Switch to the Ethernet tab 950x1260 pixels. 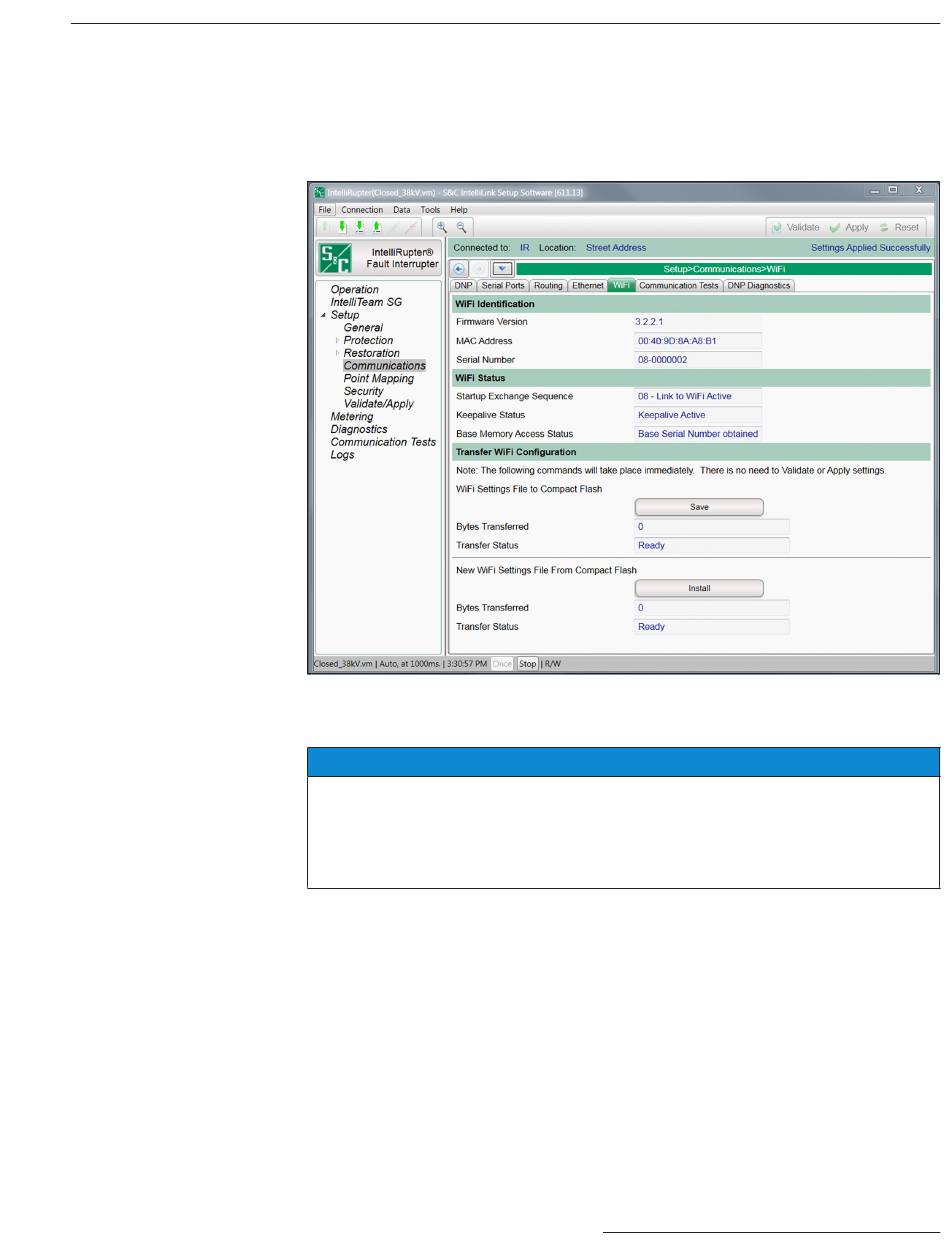(588, 286)
